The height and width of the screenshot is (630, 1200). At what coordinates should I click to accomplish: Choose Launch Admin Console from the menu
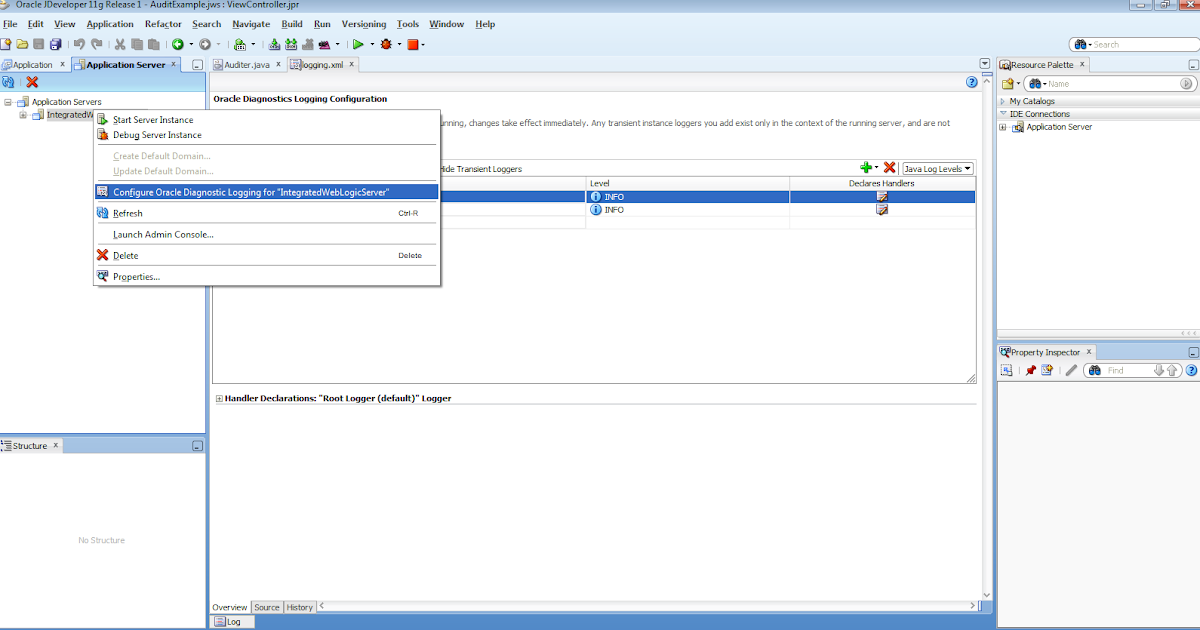click(160, 233)
